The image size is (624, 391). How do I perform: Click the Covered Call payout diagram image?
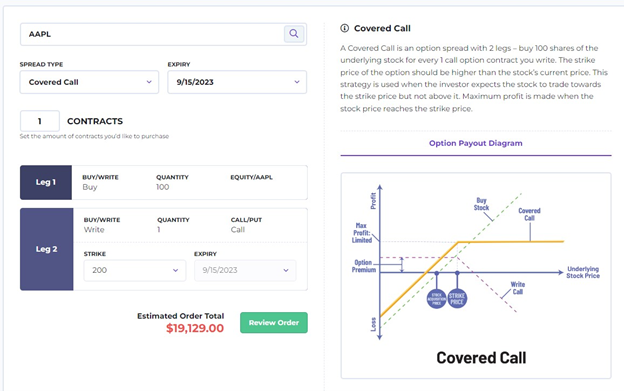[476, 275]
